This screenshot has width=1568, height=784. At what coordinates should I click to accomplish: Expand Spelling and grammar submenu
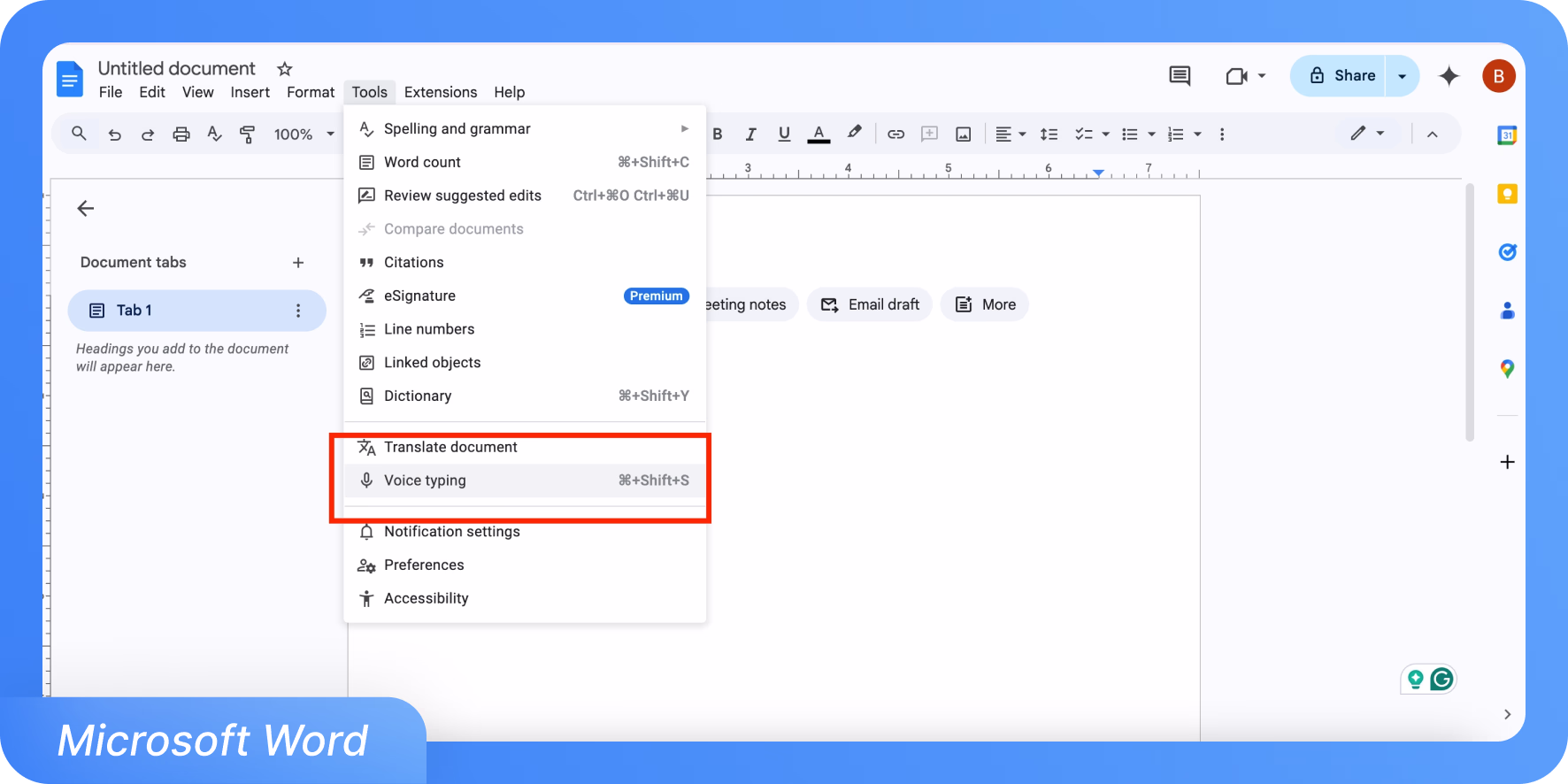(x=525, y=129)
